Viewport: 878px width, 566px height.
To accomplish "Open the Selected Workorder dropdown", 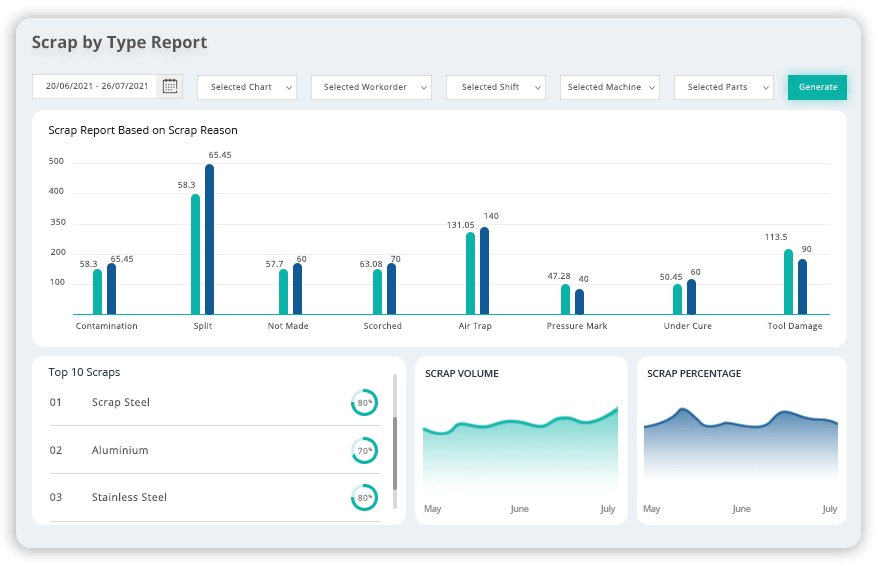I will point(371,87).
